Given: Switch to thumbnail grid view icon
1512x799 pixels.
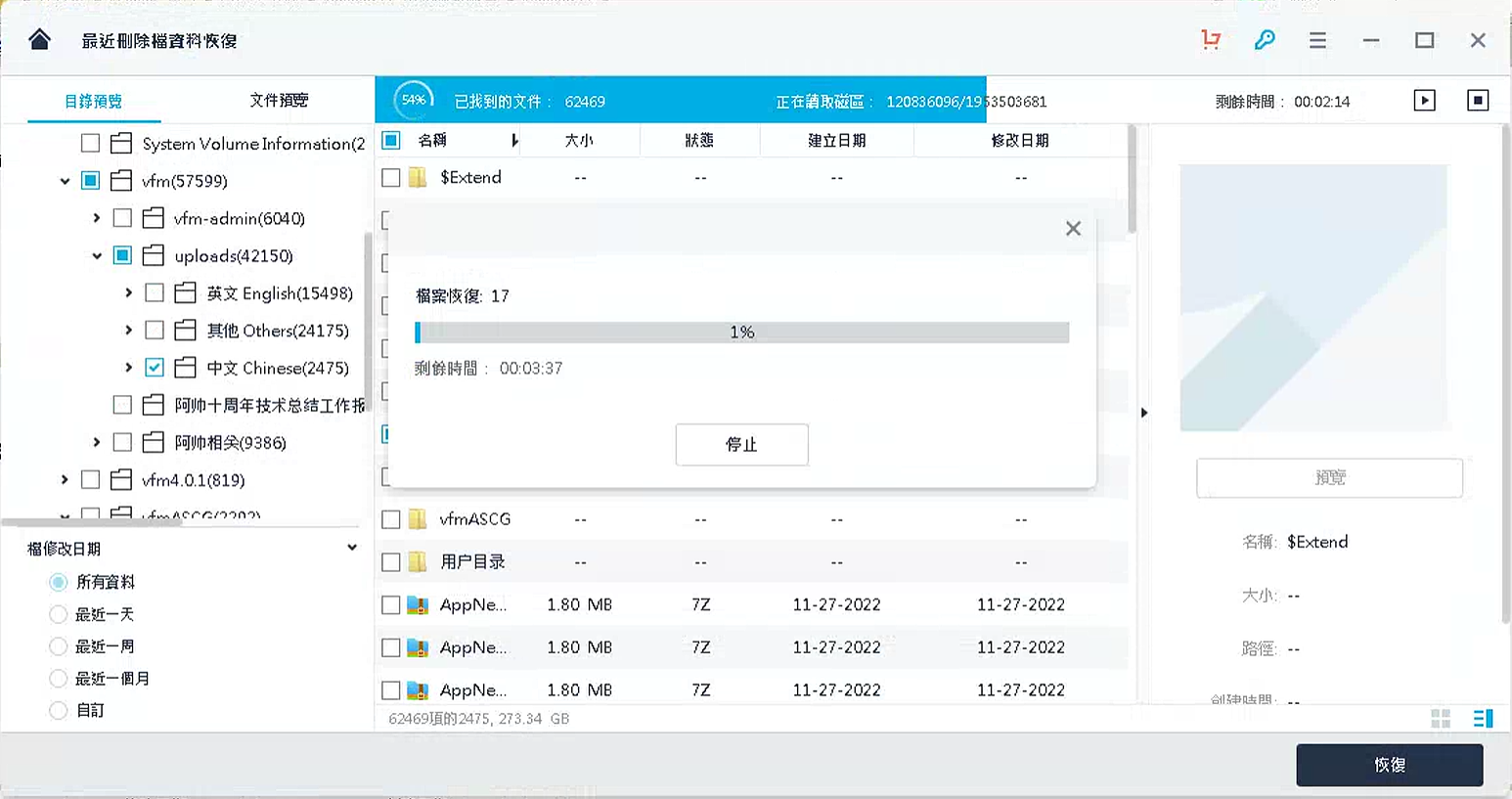Looking at the screenshot, I should 1442,718.
